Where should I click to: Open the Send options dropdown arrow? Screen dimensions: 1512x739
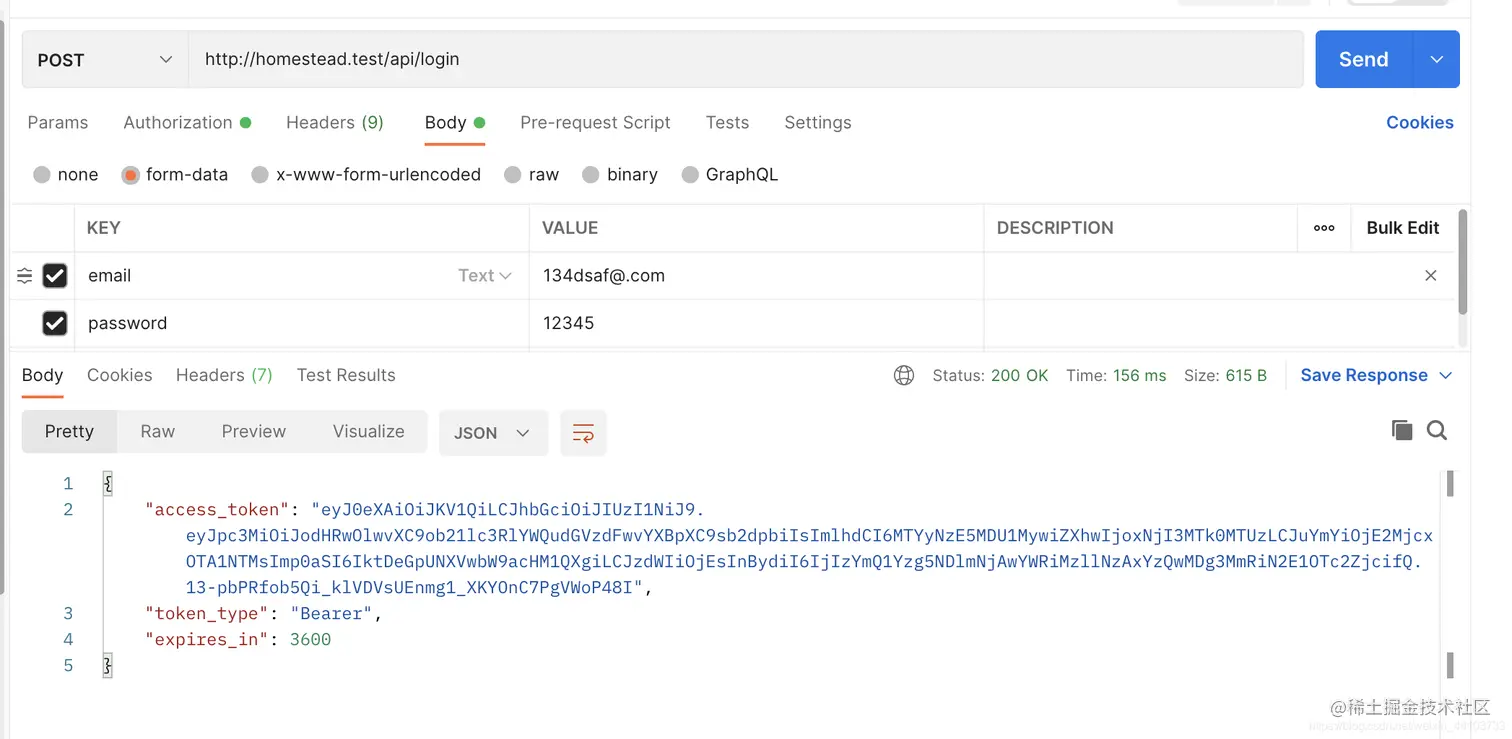click(x=1437, y=59)
